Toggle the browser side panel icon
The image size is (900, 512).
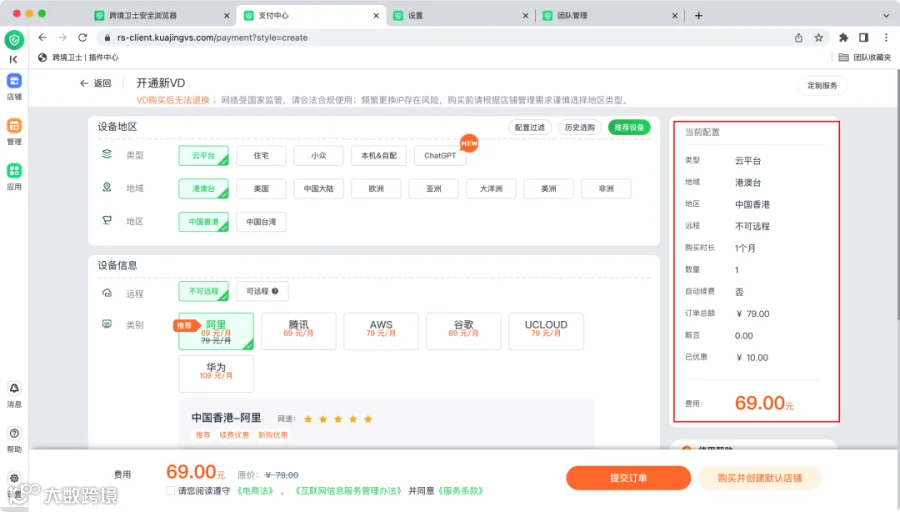coord(863,37)
